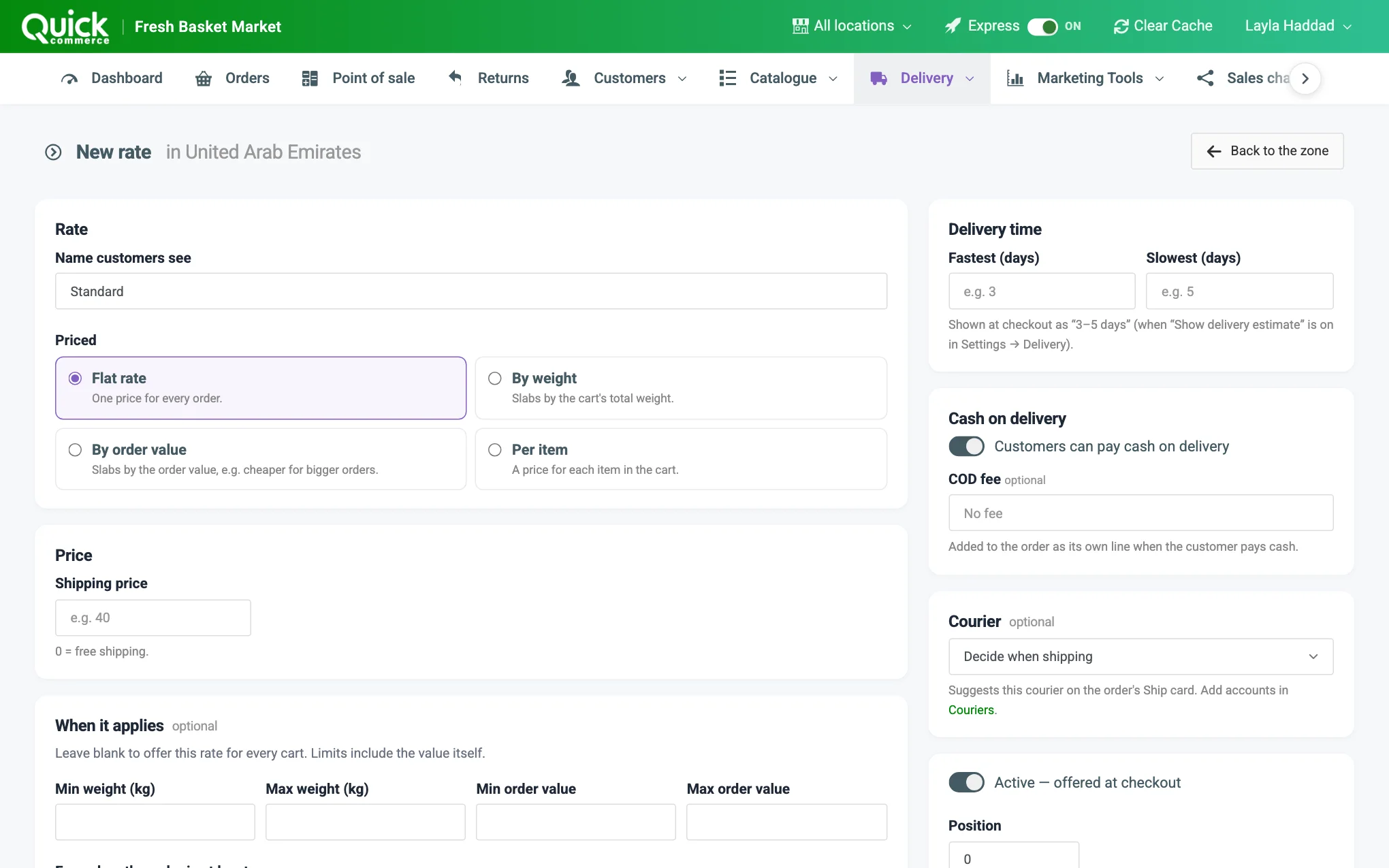Click the Point of sale icon
Image resolution: width=1389 pixels, height=868 pixels.
pyautogui.click(x=310, y=78)
